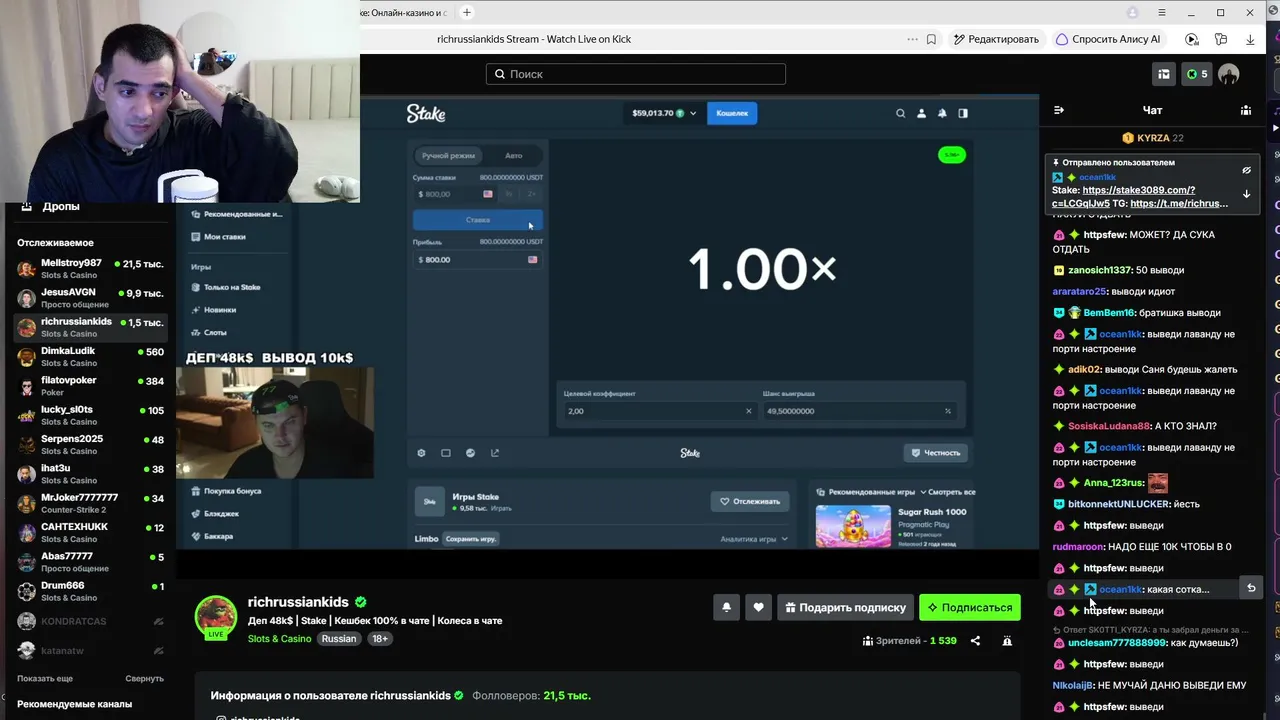
Task: Collapse the chat panel with the arrow icon
Action: (1059, 110)
